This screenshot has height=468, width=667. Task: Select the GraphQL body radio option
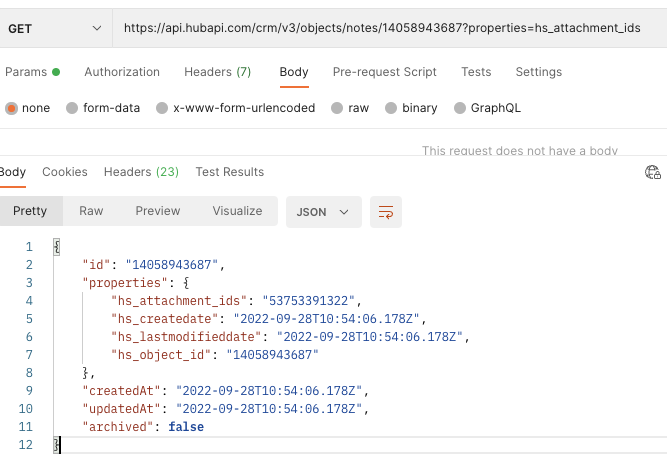[460, 108]
